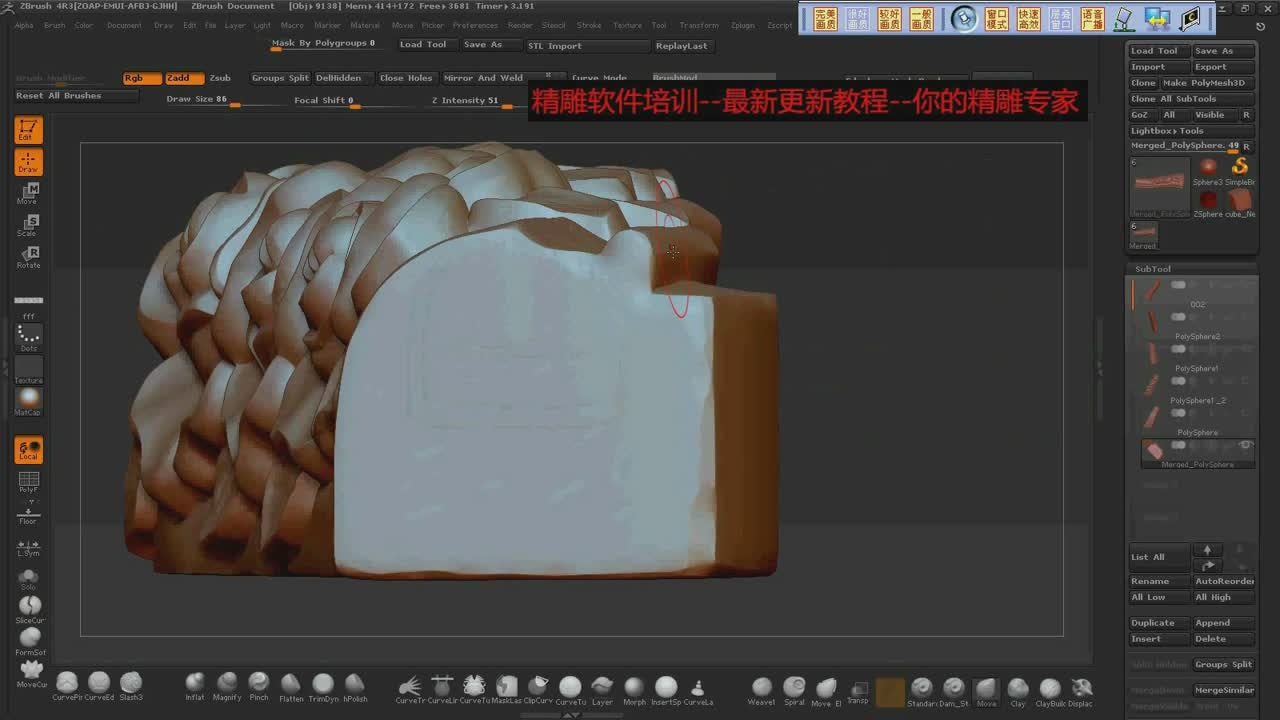Select the ClayBuildup brush
Screen dimensions: 1280x720
click(1050, 691)
